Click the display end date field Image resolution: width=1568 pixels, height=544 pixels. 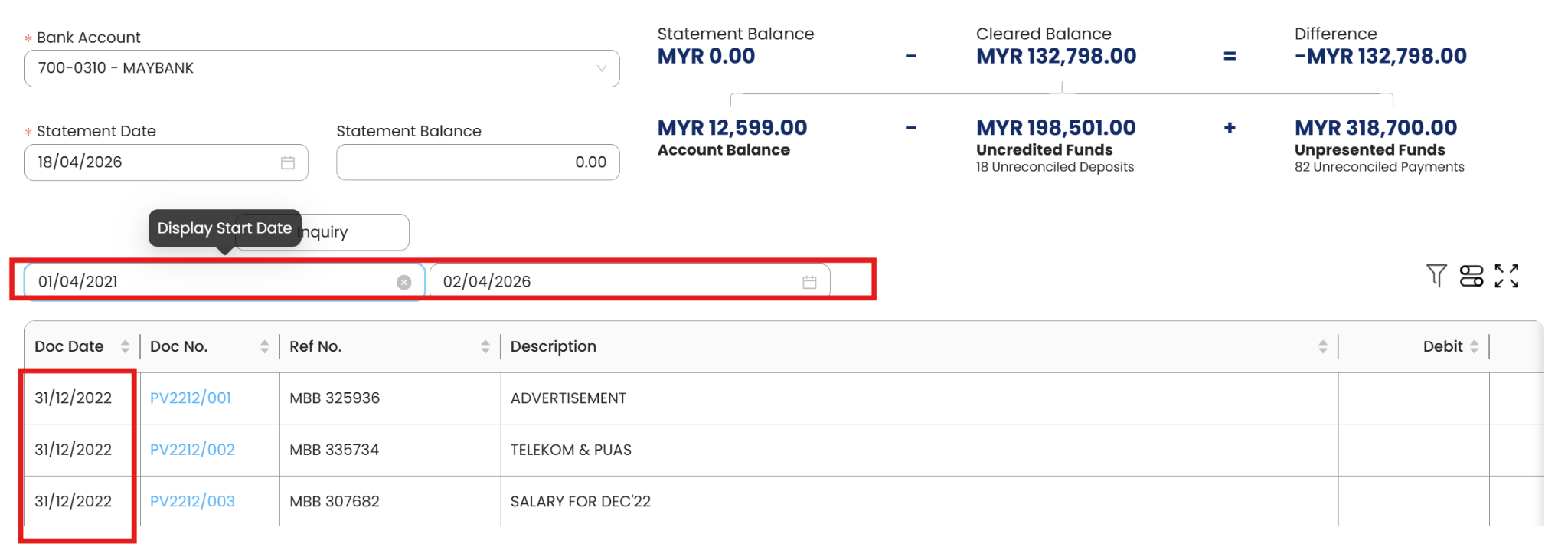[x=612, y=282]
